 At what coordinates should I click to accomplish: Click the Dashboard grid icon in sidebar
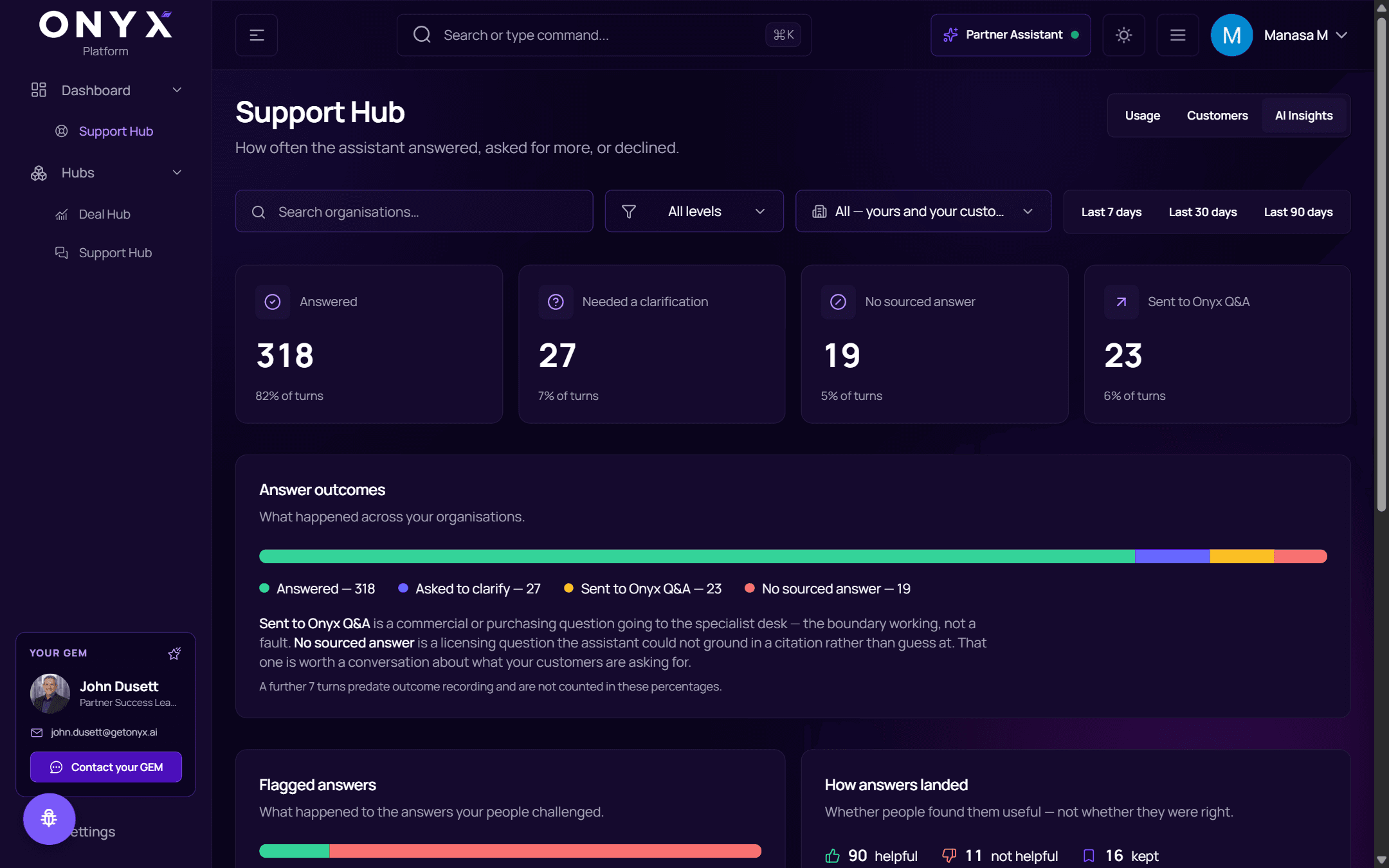point(39,90)
